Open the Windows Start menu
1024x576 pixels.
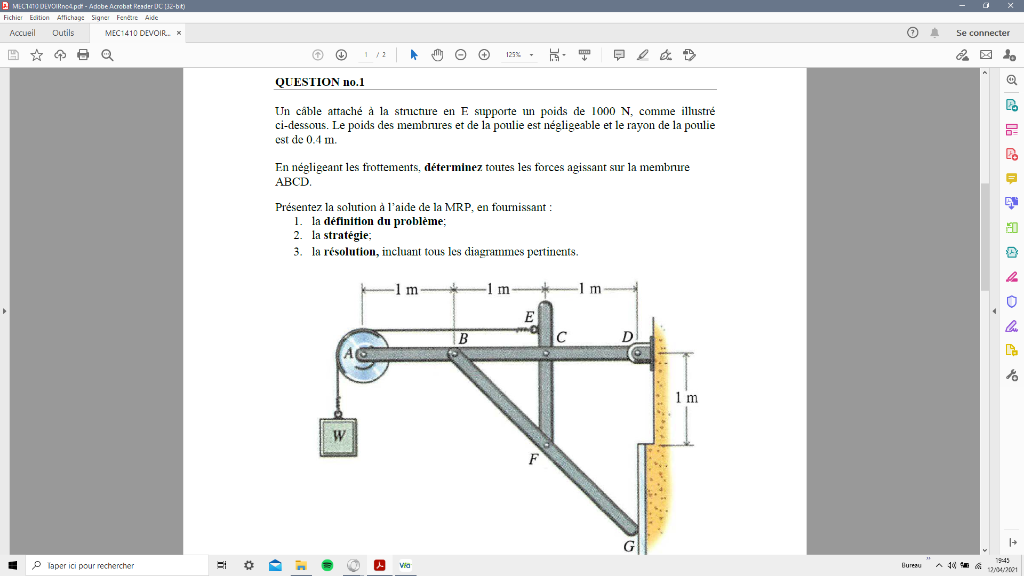[x=12, y=566]
